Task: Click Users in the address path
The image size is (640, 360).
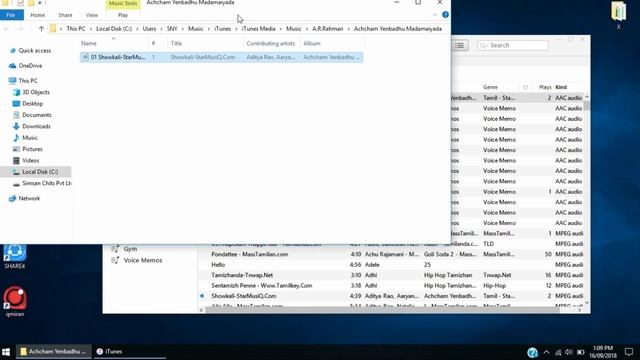Action: point(149,29)
